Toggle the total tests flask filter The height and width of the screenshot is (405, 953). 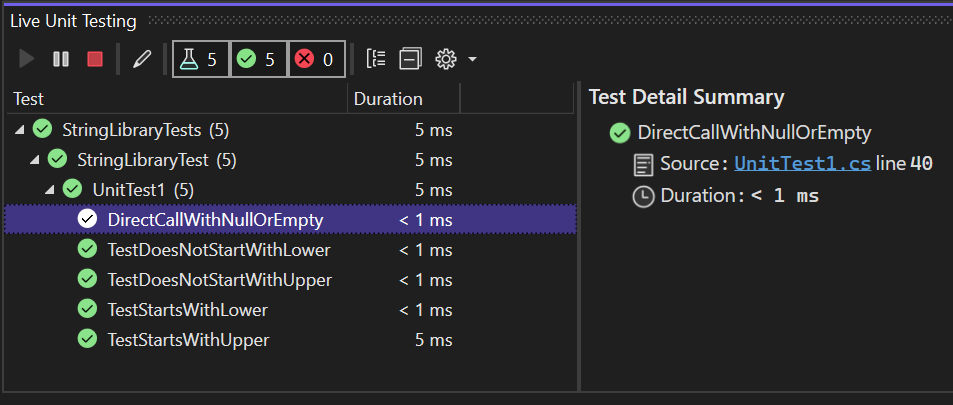click(200, 59)
